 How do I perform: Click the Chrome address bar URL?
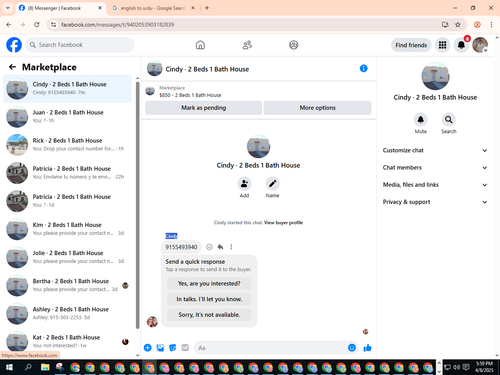point(117,25)
